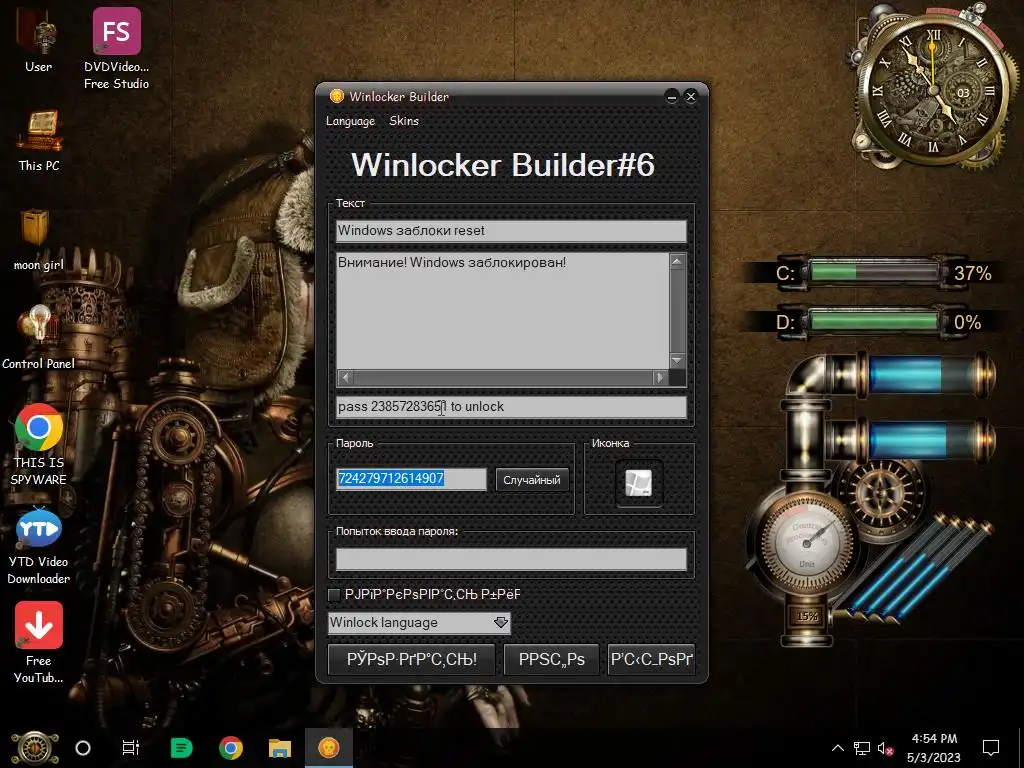Click the Попыток ввода пароля field
Image resolution: width=1024 pixels, height=768 pixels.
point(511,559)
